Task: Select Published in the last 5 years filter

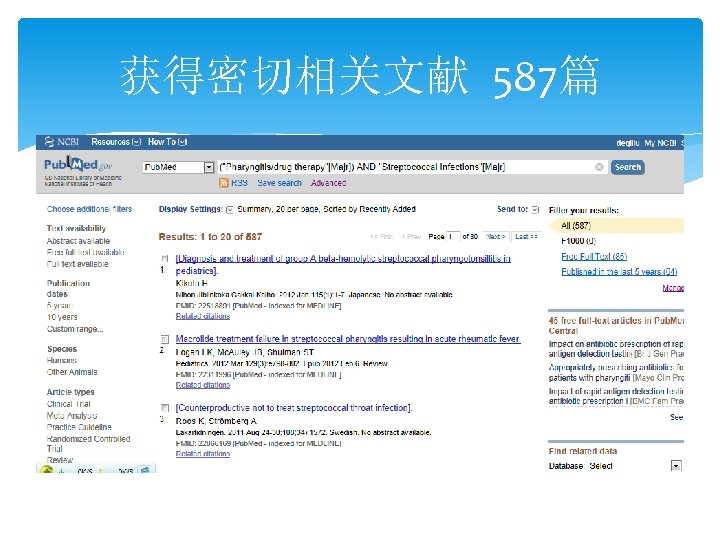Action: coord(619,271)
